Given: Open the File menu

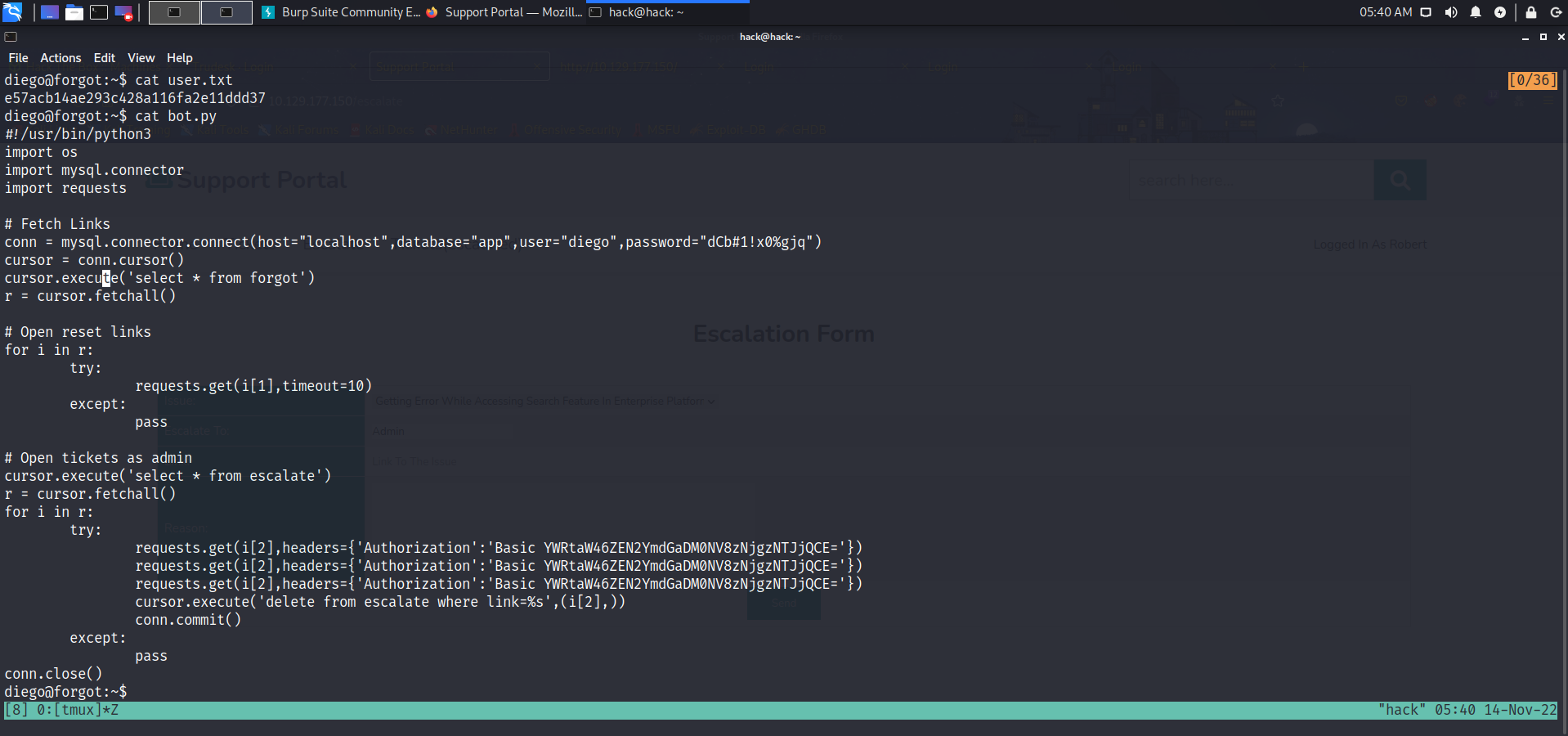Looking at the screenshot, I should point(18,58).
